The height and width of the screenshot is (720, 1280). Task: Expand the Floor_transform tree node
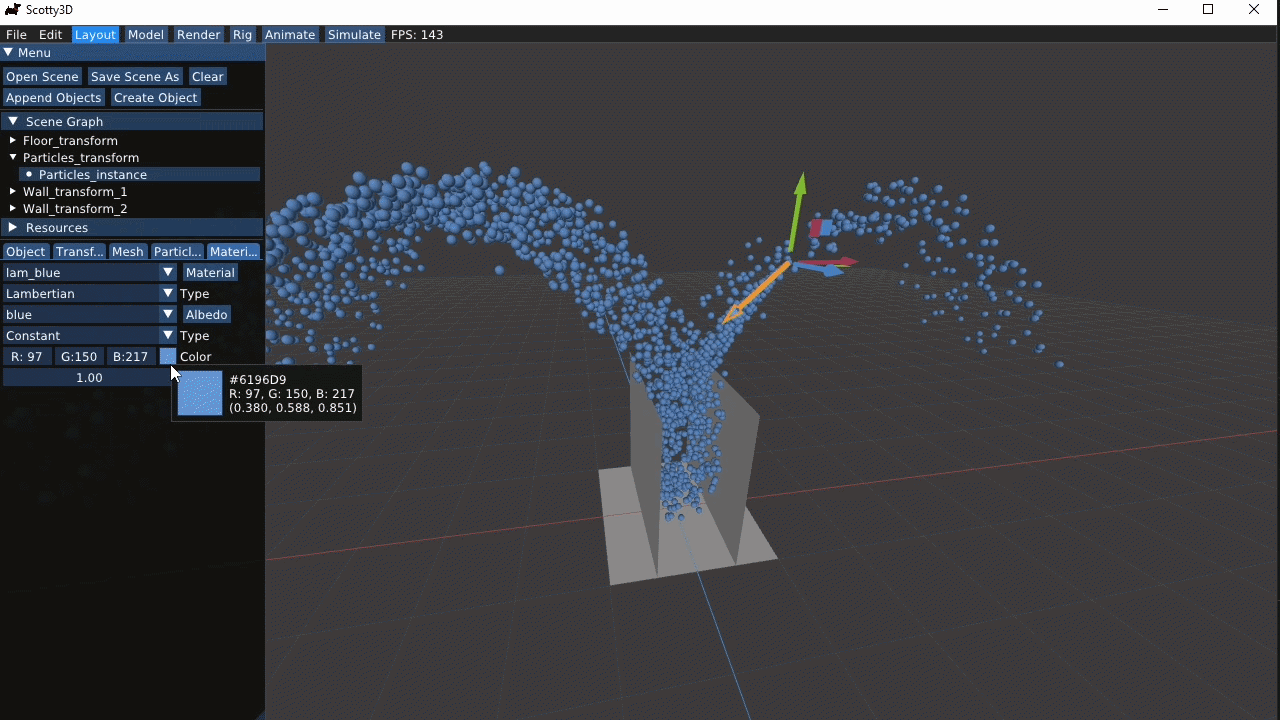pos(13,141)
